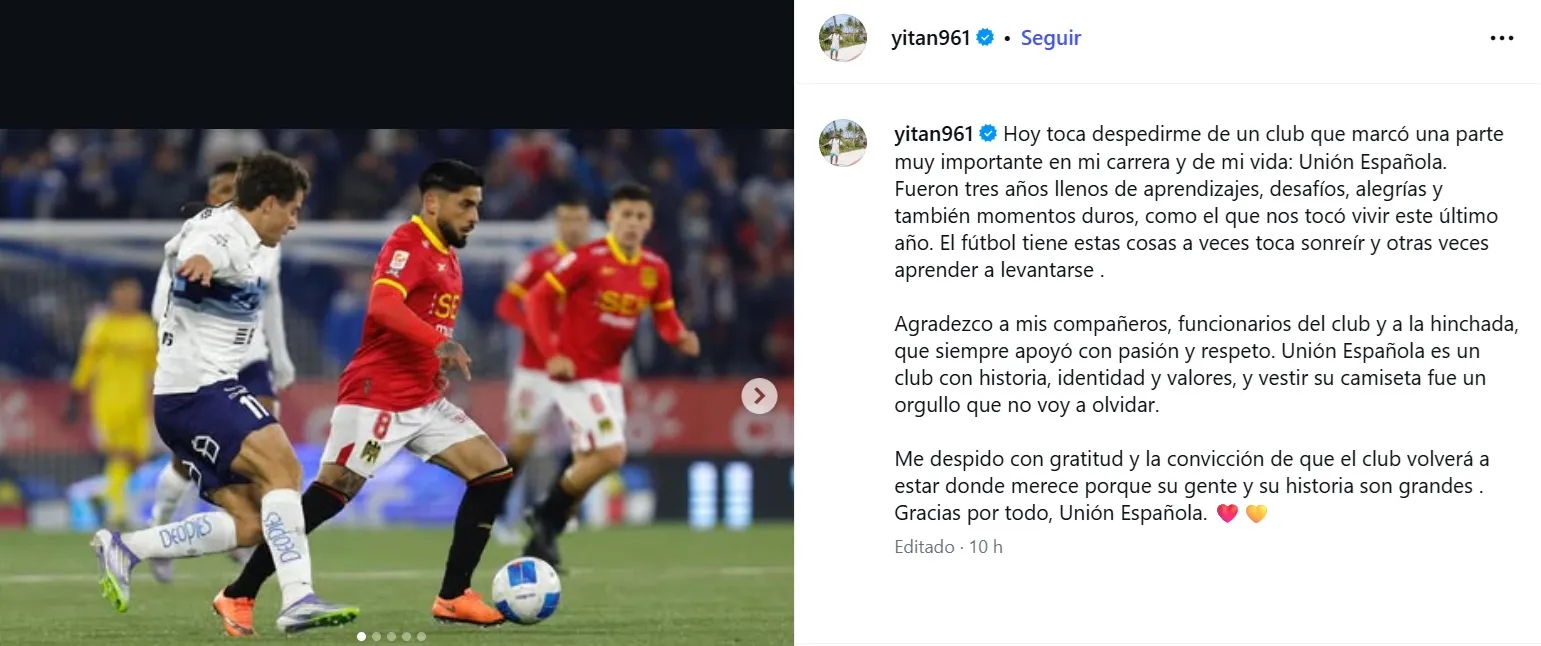Click the next photo arrow on the image
1541x646 pixels.
[x=759, y=396]
